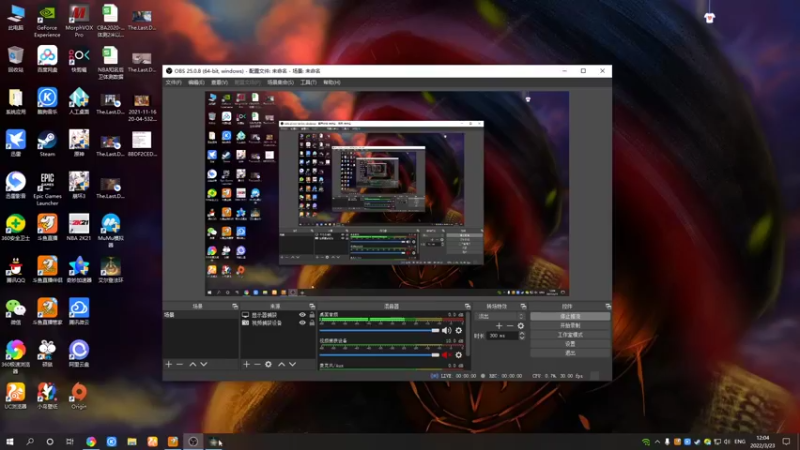This screenshot has width=800, height=450.
Task: Increase transition duration with up stepper arrow
Action: click(521, 334)
